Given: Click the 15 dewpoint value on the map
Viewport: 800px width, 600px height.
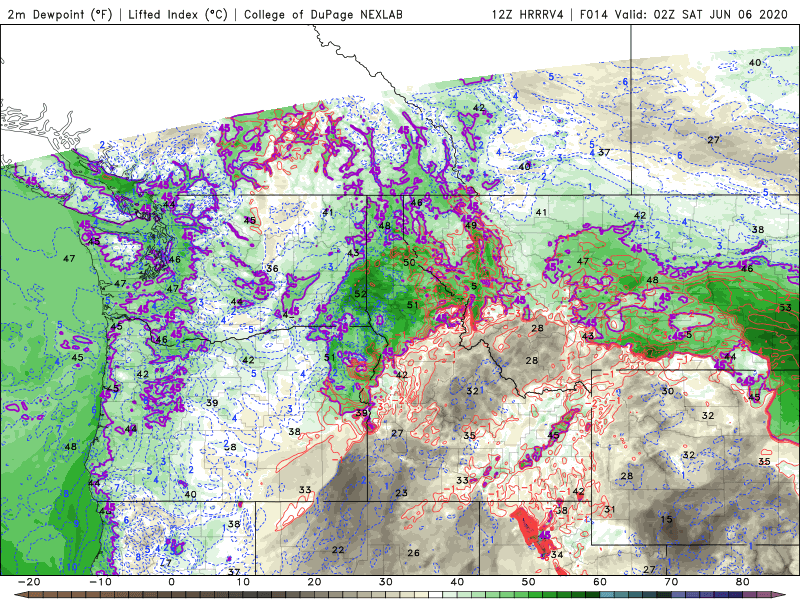Looking at the screenshot, I should 666,519.
